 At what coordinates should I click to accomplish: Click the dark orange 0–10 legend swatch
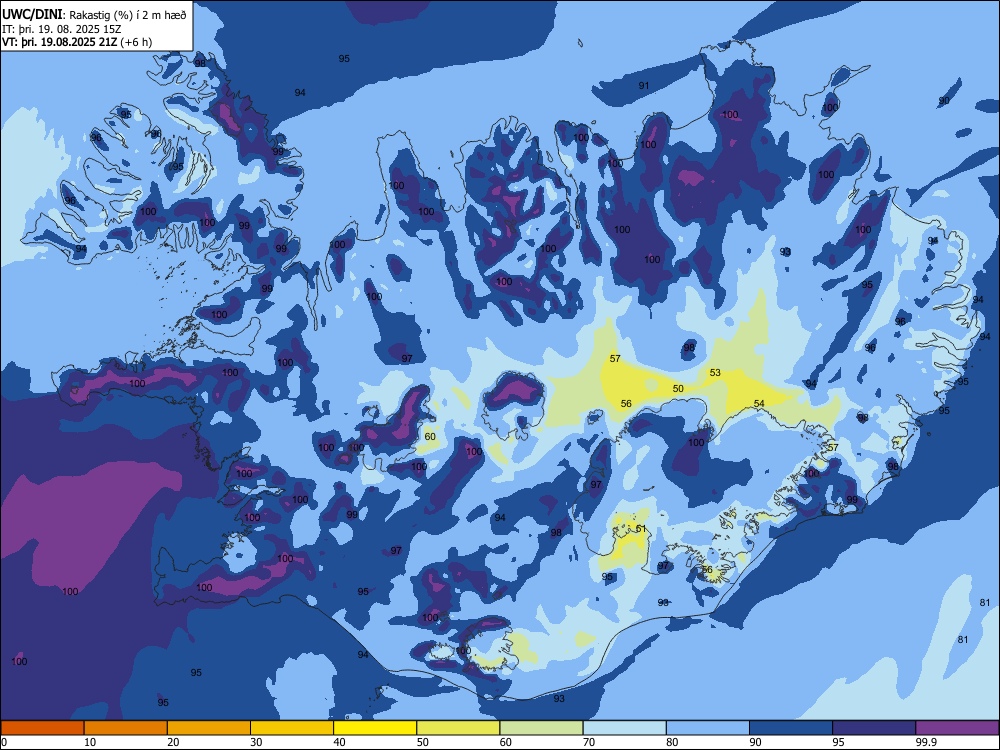coord(42,728)
